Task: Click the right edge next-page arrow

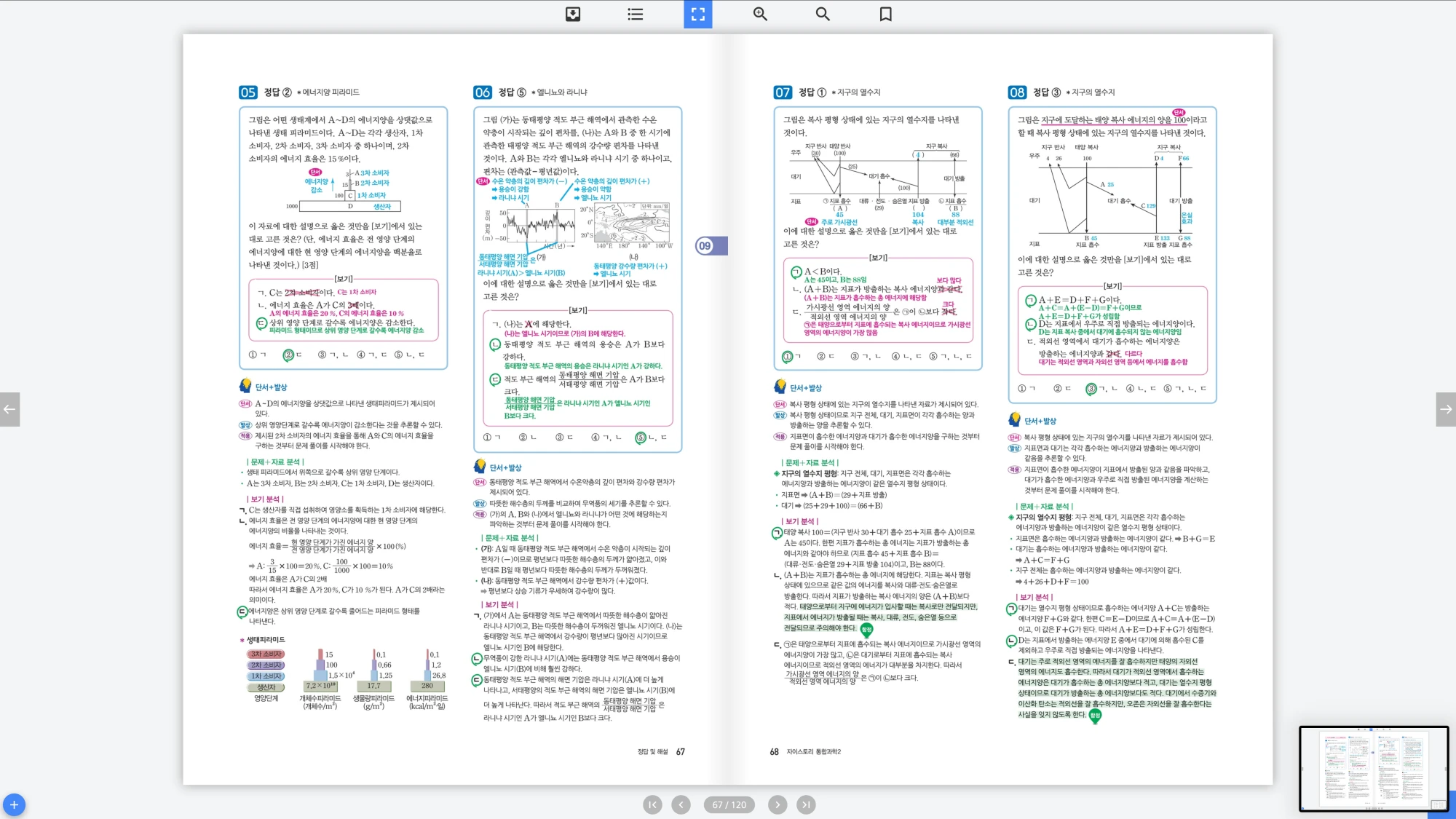Action: (1446, 409)
